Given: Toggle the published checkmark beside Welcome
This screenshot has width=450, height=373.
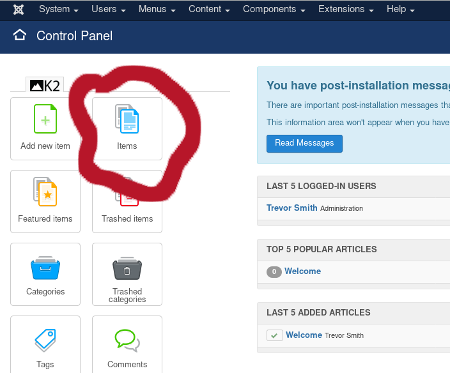Looking at the screenshot, I should coord(274,335).
